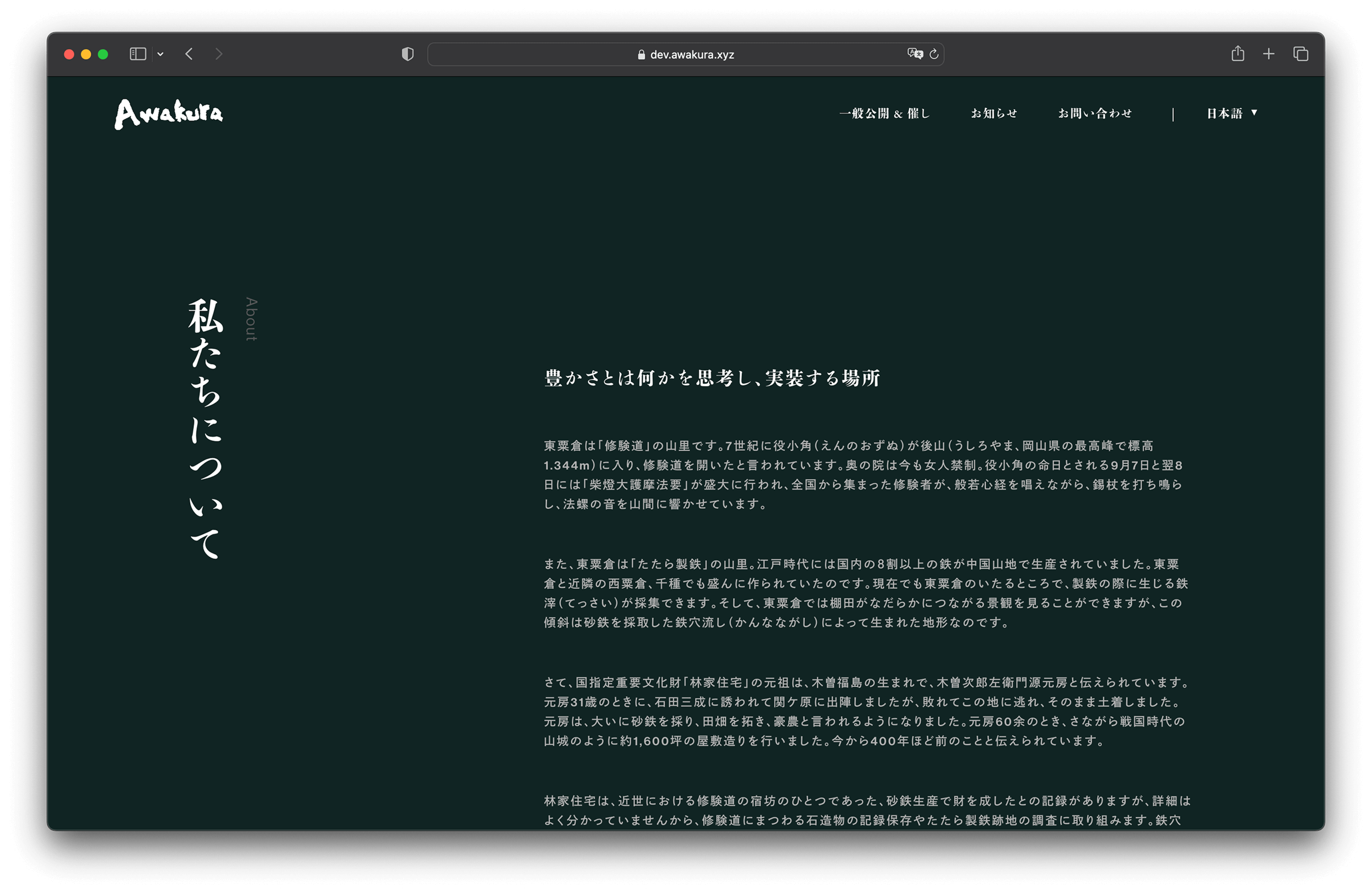This screenshot has height=893, width=1372.
Task: Open the privacy report shield icon
Action: click(408, 54)
